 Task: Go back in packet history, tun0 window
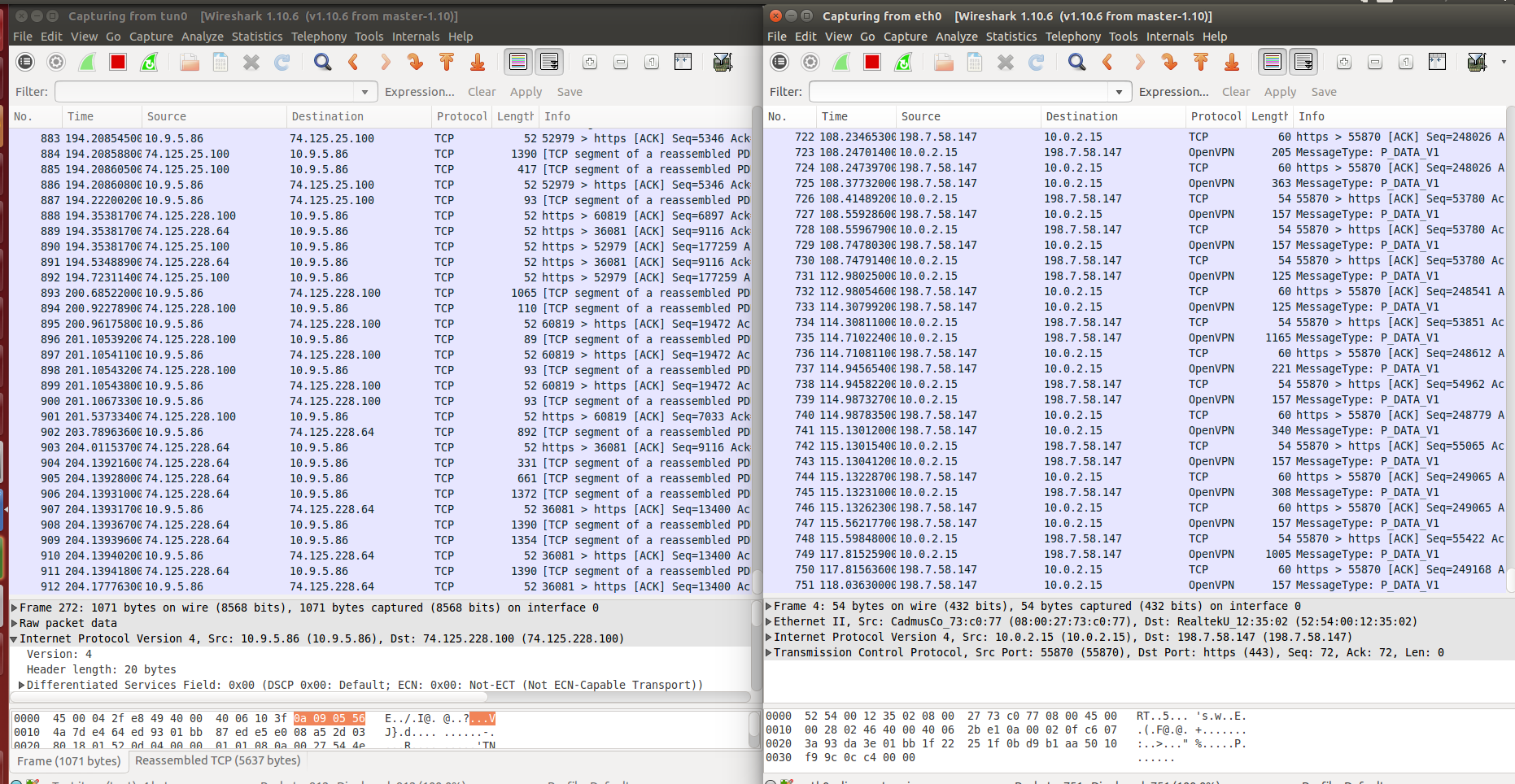354,62
